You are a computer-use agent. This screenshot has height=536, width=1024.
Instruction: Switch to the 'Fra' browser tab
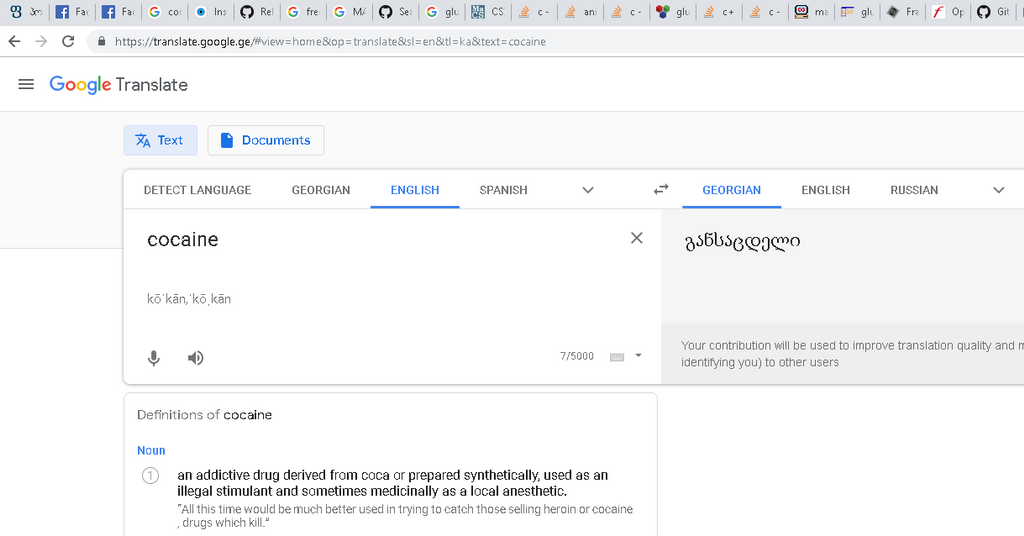click(904, 12)
